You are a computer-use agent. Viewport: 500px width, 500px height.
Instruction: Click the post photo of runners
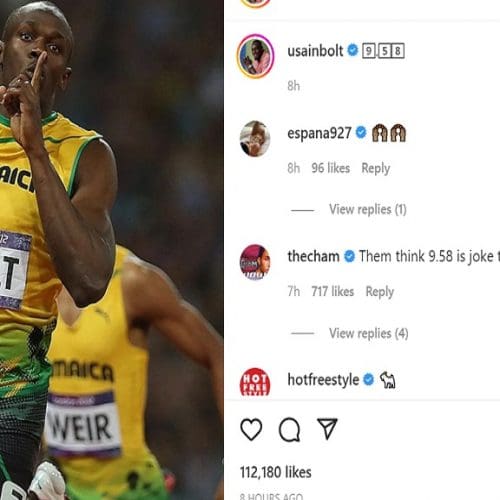point(112,250)
